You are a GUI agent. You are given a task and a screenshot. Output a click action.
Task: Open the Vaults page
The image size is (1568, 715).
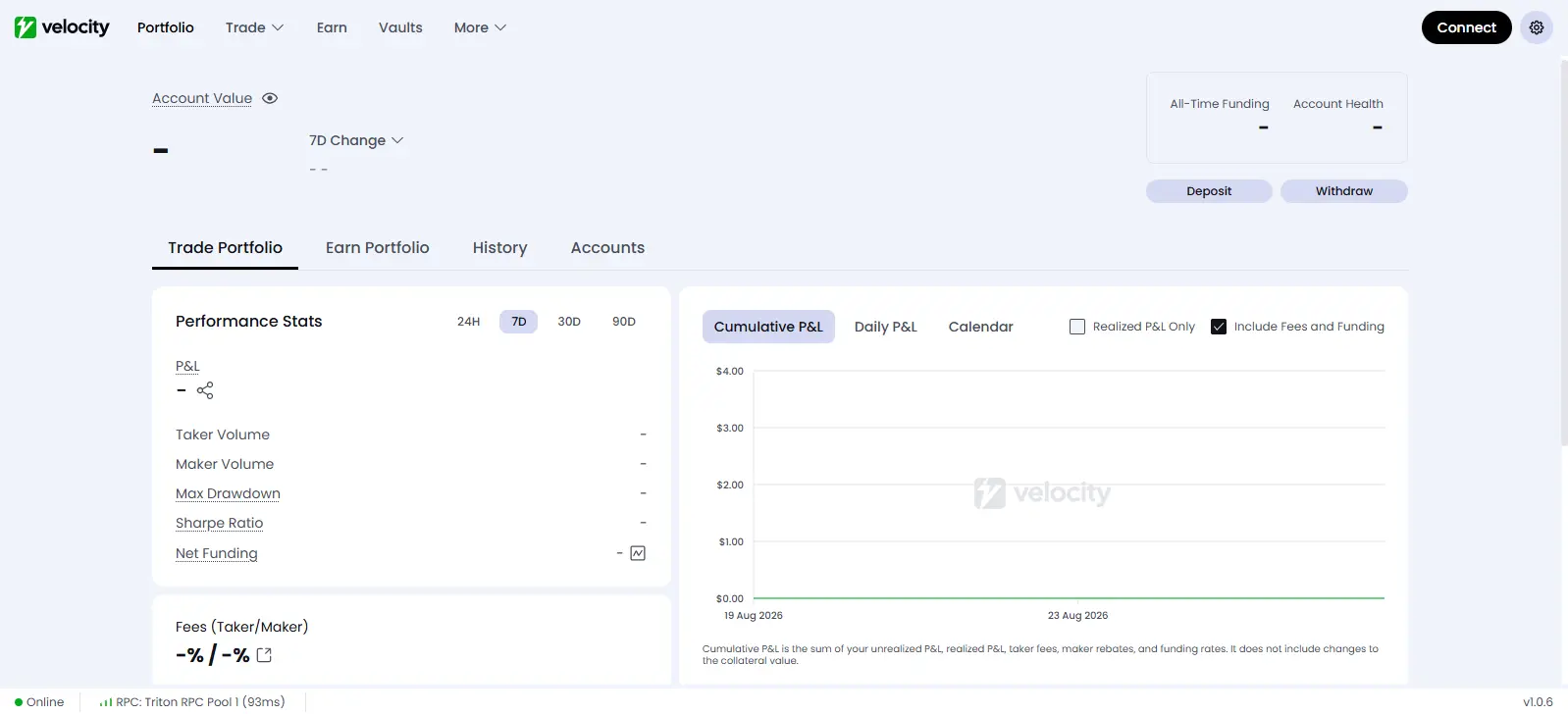(x=400, y=27)
